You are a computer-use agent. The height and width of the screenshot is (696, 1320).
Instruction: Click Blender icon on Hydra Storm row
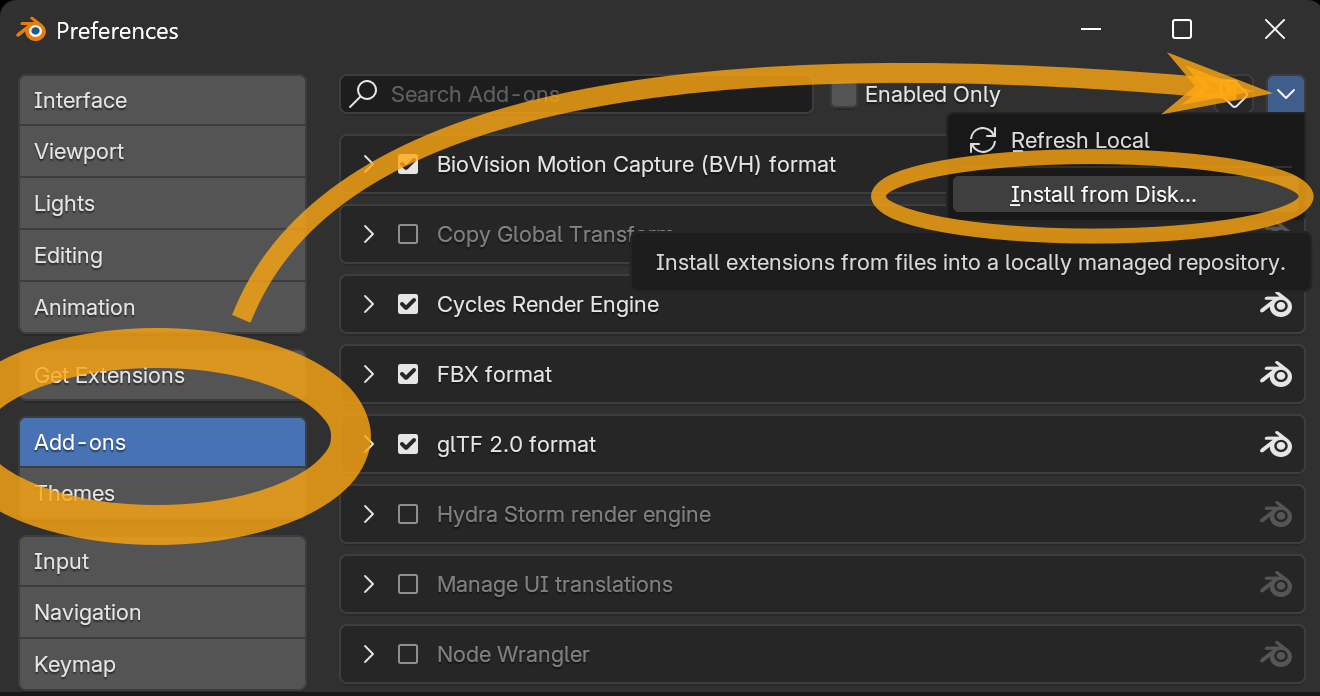coord(1275,515)
